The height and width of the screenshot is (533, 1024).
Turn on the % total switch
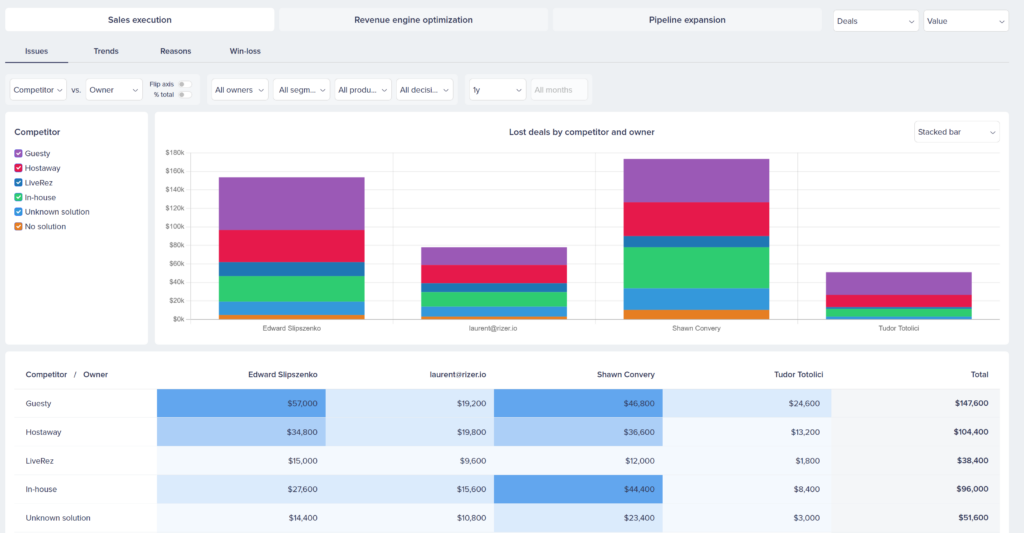186,94
